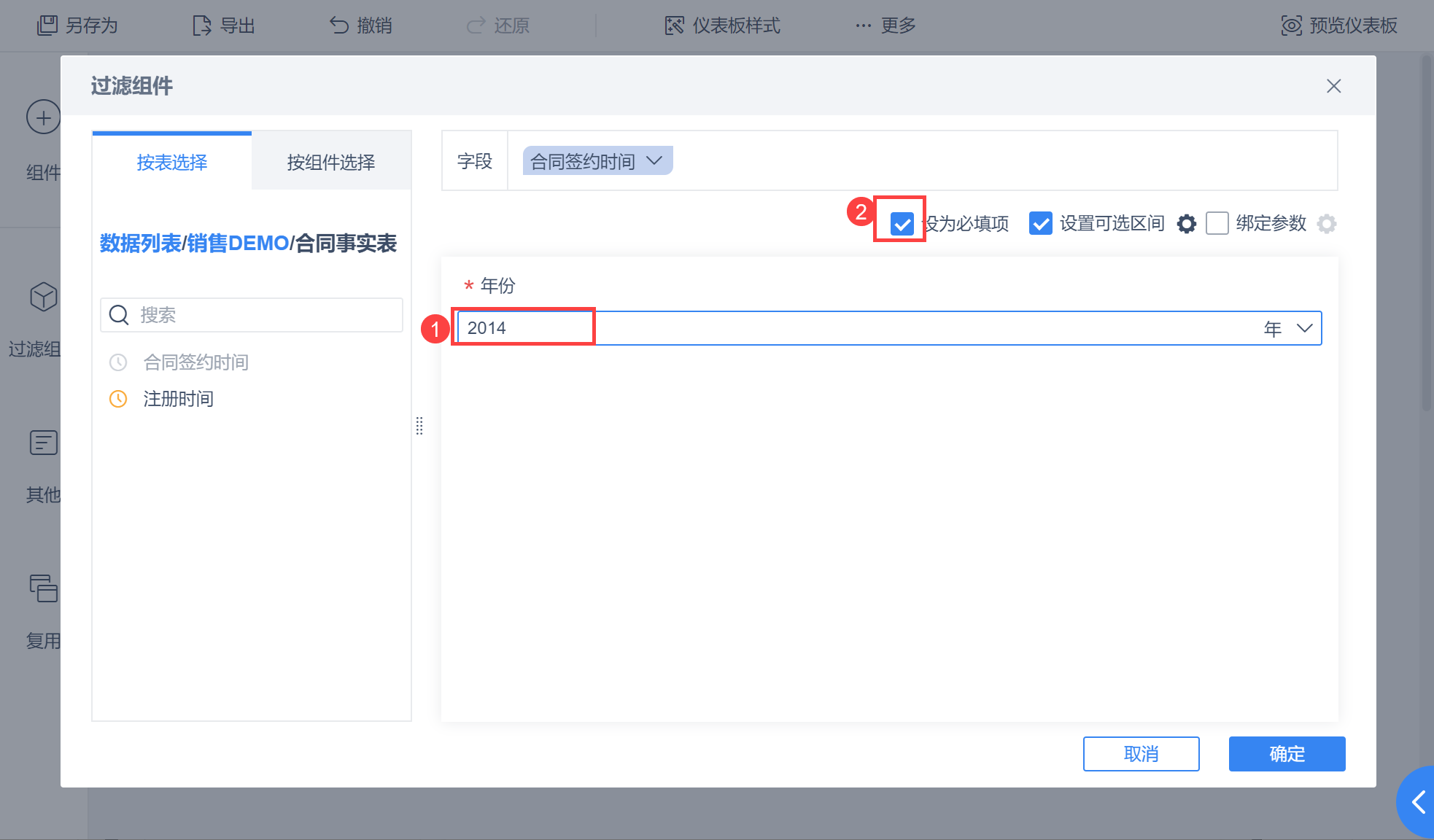Viewport: 1434px width, 840px height.
Task: Click the blue collapse arrow at bottom right
Action: (x=1419, y=802)
